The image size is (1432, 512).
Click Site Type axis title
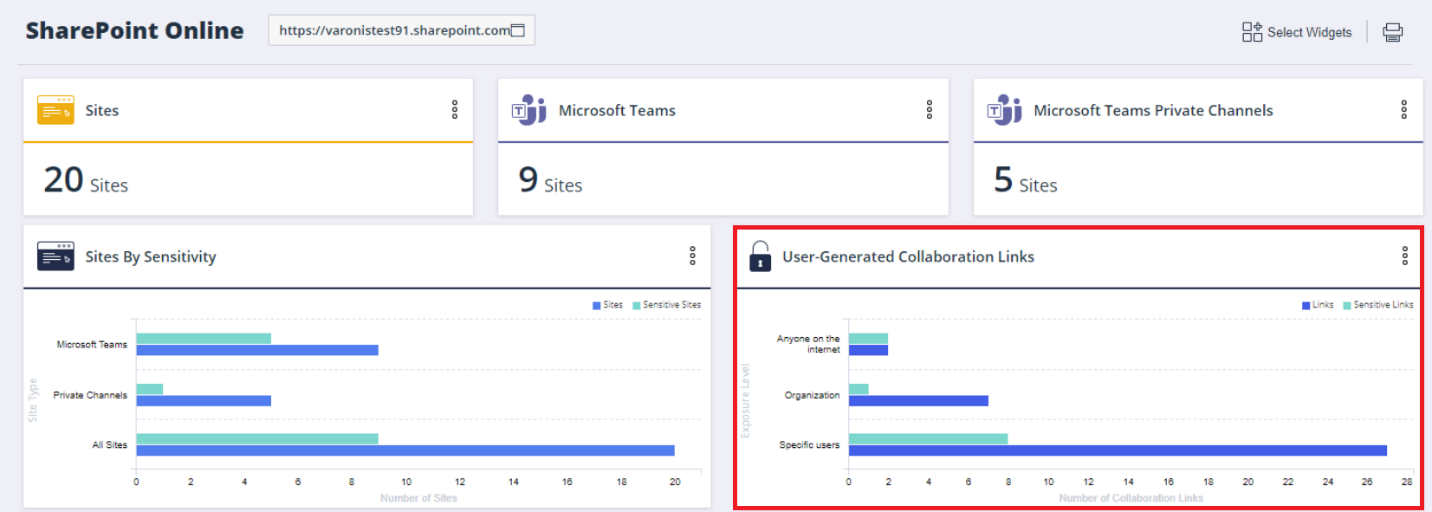[x=32, y=398]
